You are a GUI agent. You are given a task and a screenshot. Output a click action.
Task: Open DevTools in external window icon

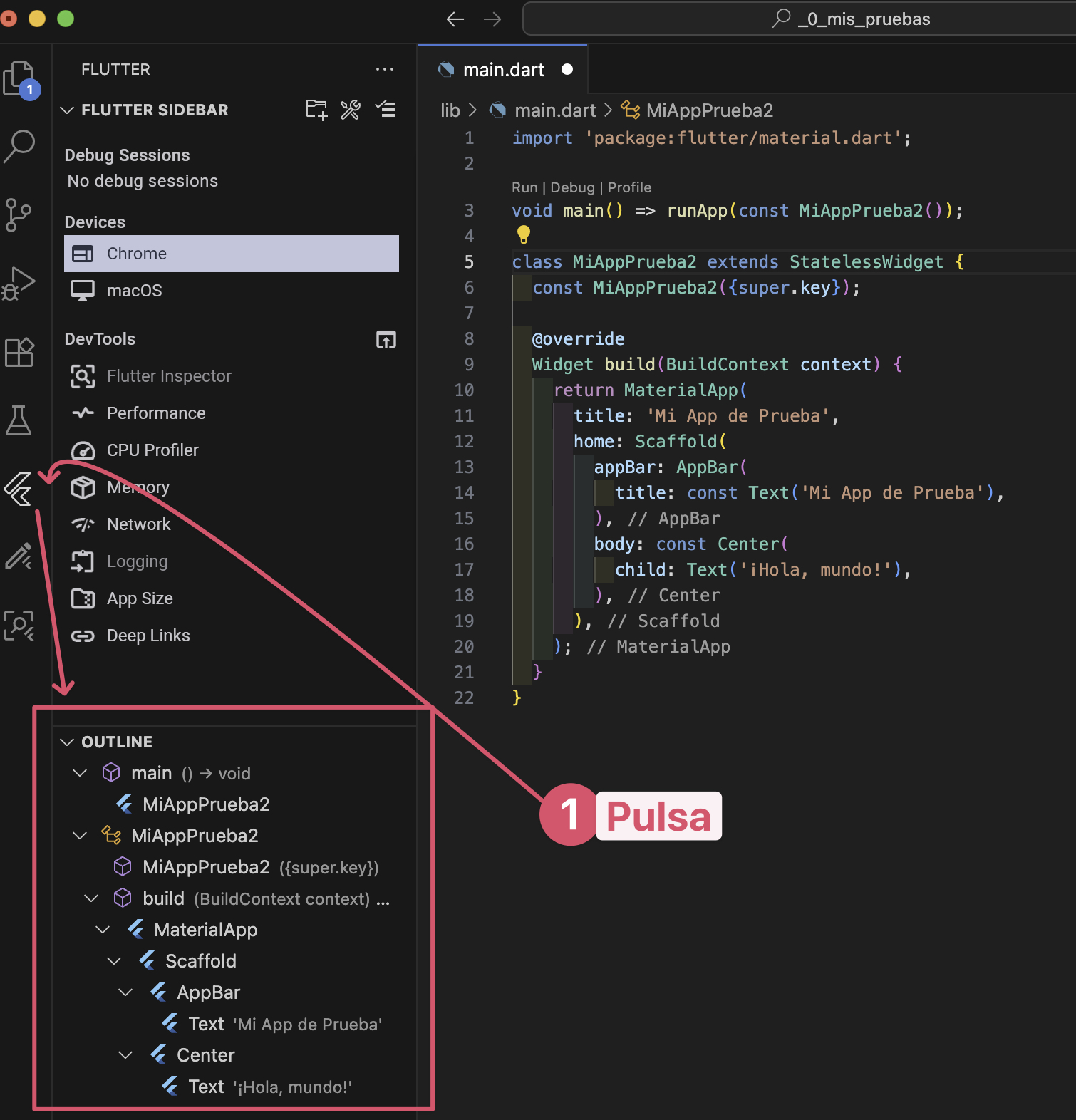point(386,340)
